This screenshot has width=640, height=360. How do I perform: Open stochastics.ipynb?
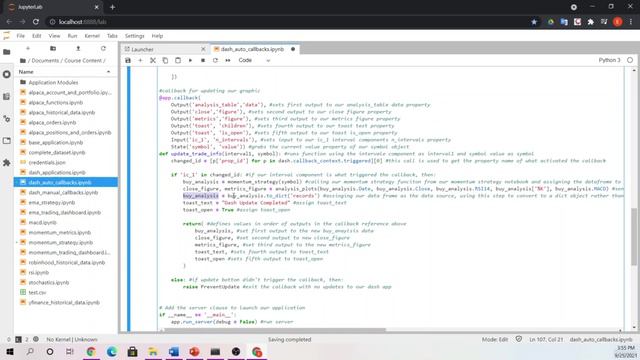pos(49,282)
